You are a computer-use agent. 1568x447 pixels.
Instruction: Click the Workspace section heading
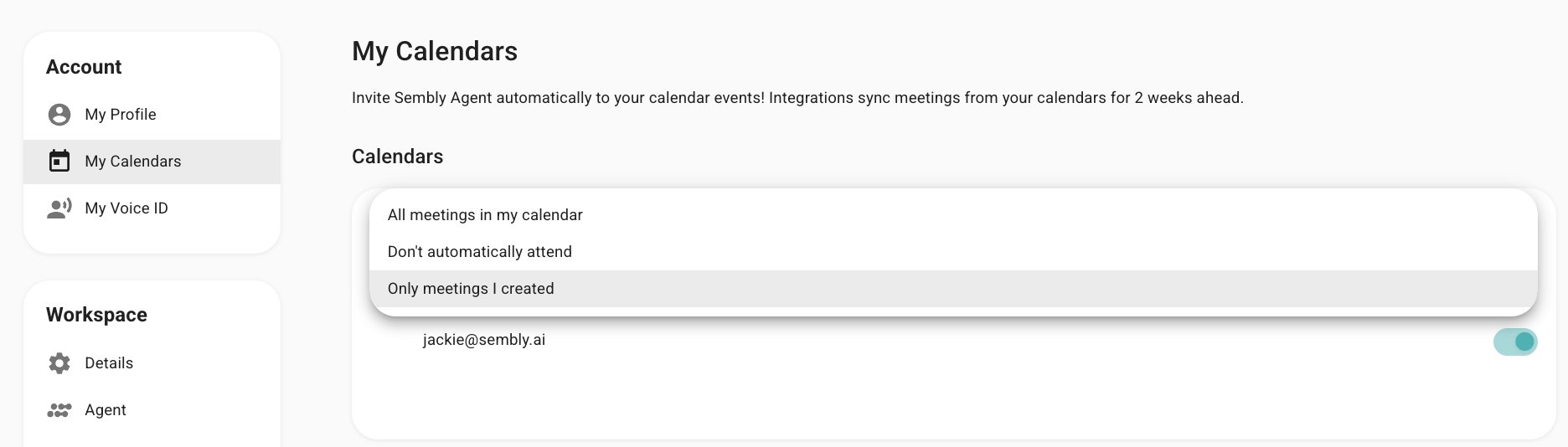(x=96, y=315)
